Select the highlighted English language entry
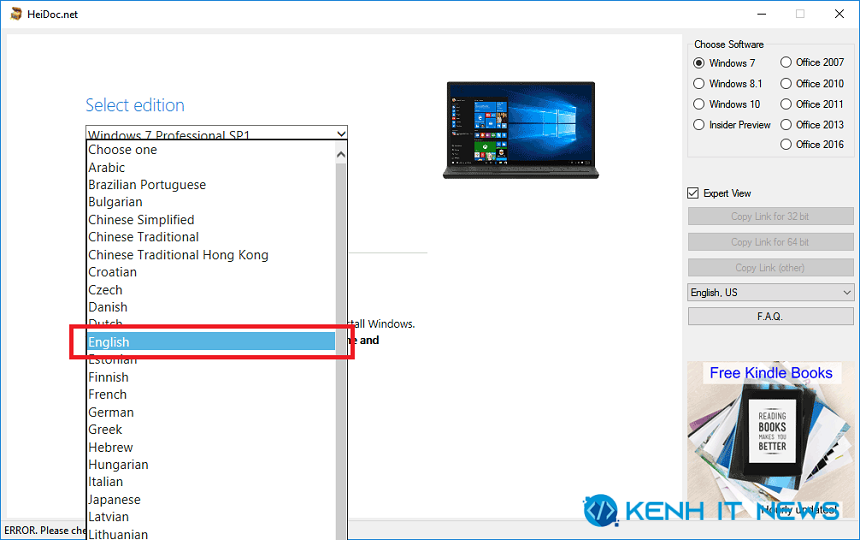Viewport: 860px width, 540px height. pyautogui.click(x=211, y=342)
